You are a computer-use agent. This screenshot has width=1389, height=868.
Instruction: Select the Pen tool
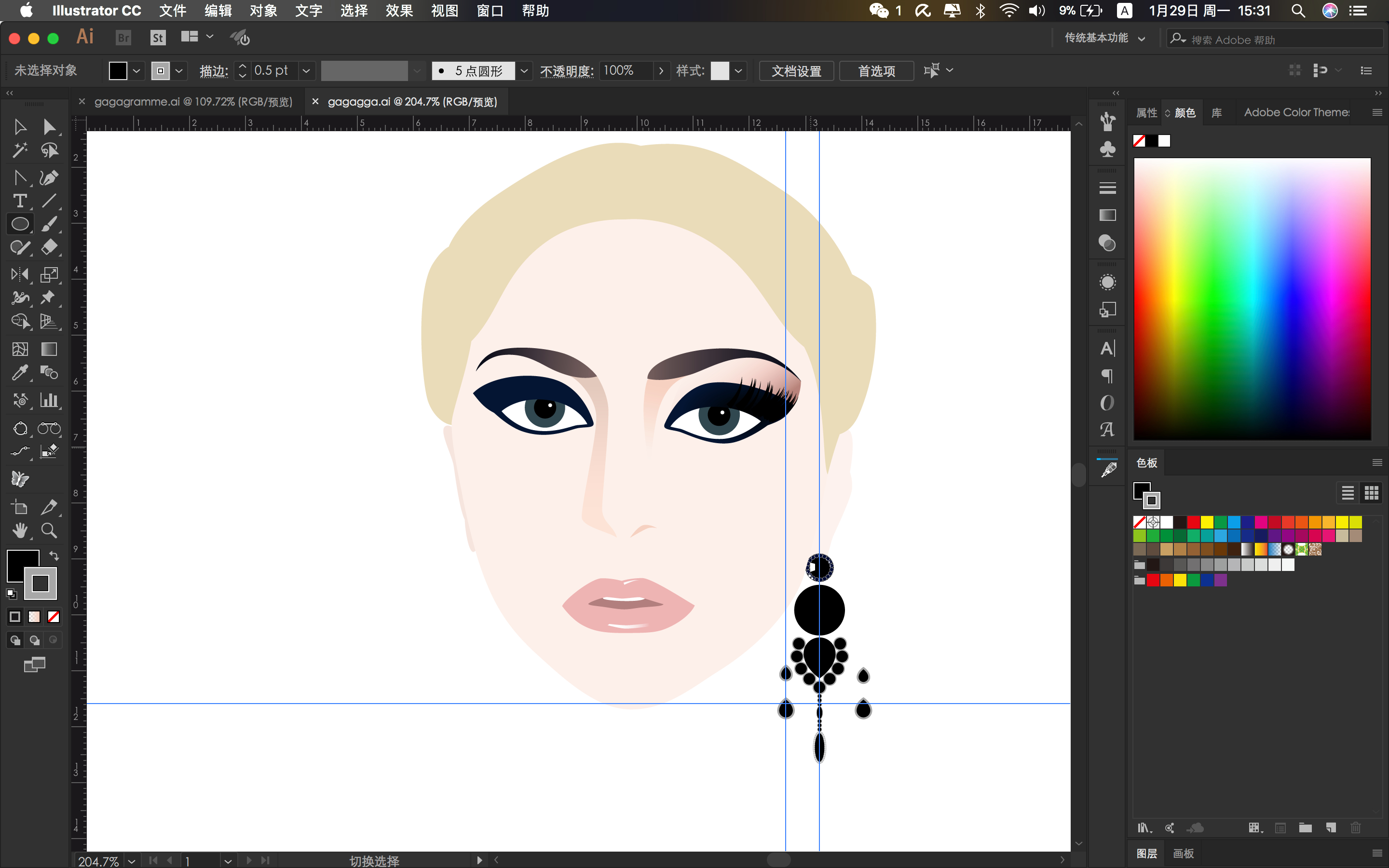(x=49, y=178)
